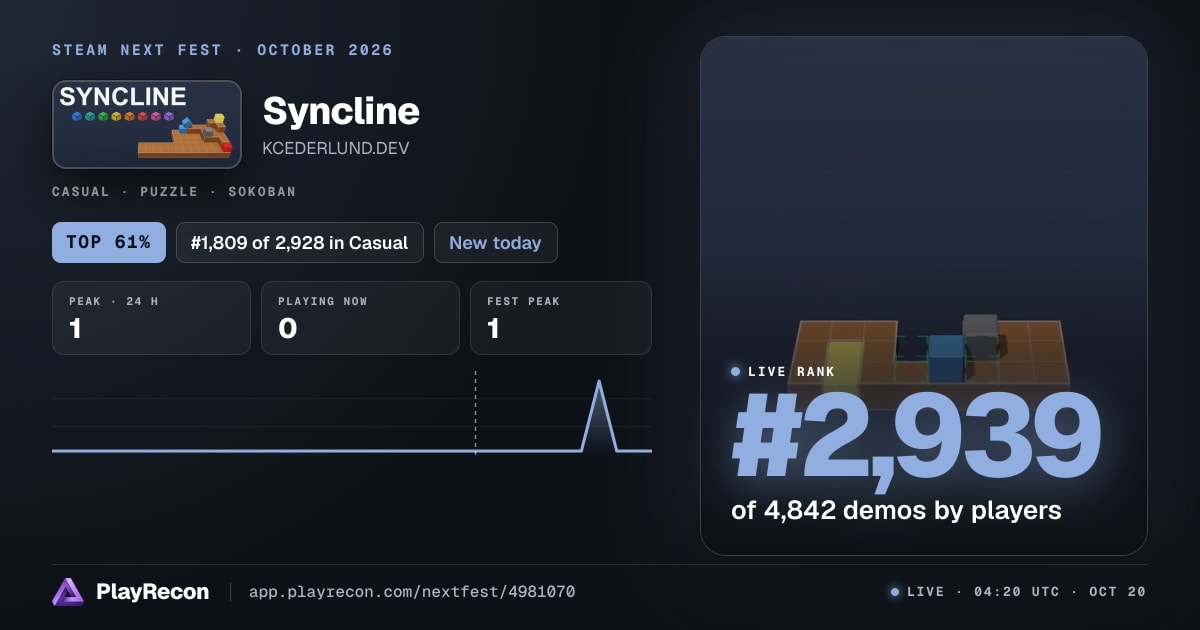Select the TOP 61% badge
Viewport: 1200px width, 630px height.
(109, 242)
